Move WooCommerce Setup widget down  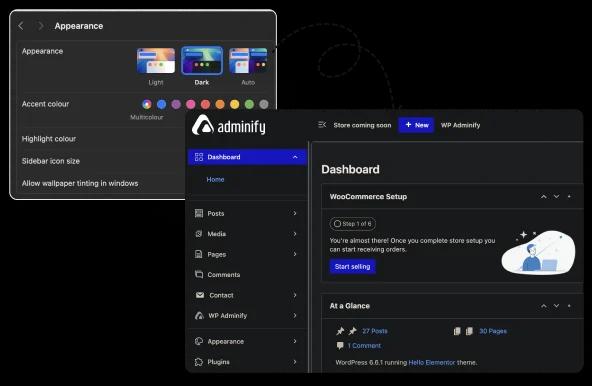pyautogui.click(x=557, y=196)
